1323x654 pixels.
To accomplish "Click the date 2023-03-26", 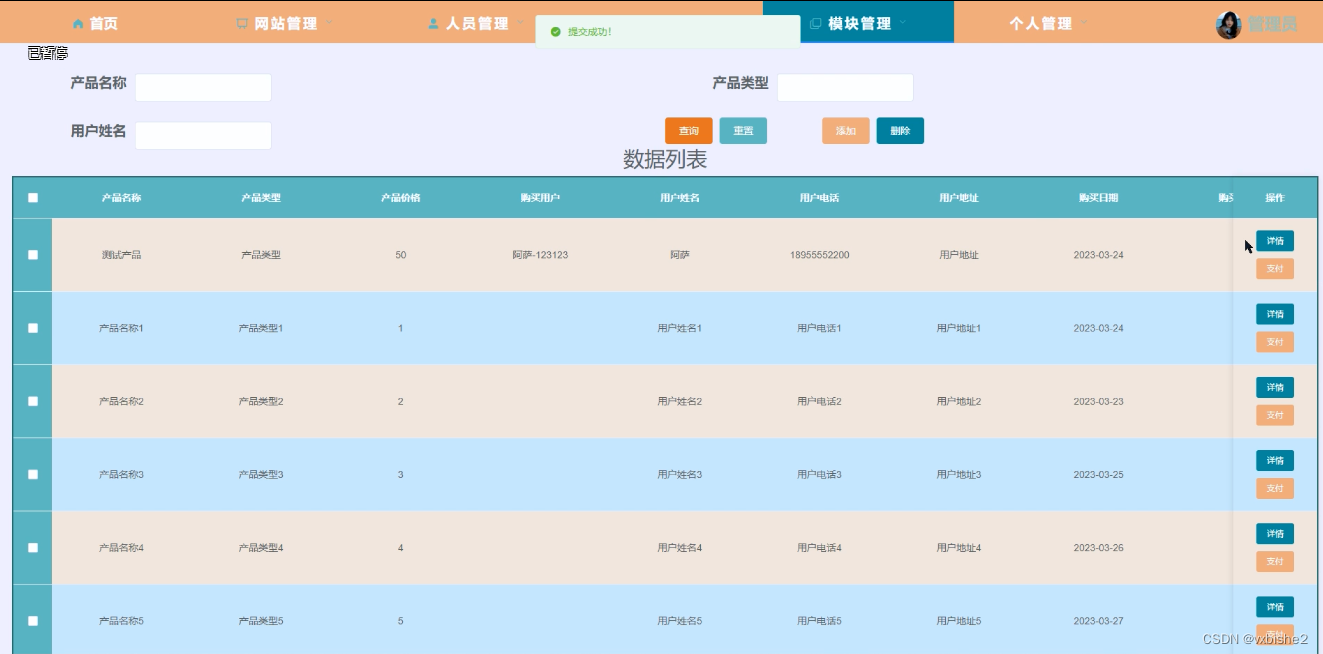I will pyautogui.click(x=1099, y=548).
